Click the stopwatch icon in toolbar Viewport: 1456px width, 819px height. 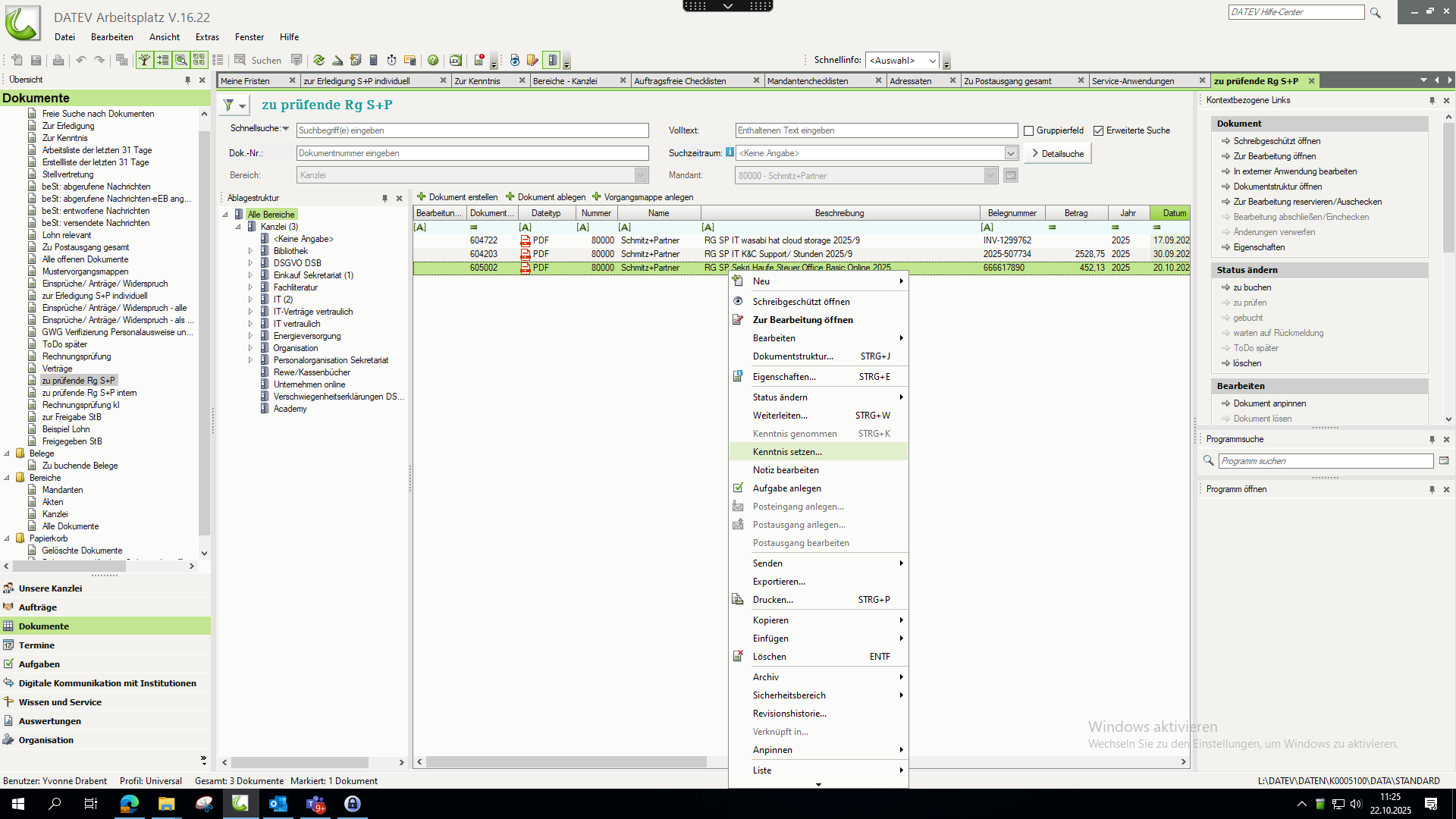point(391,60)
